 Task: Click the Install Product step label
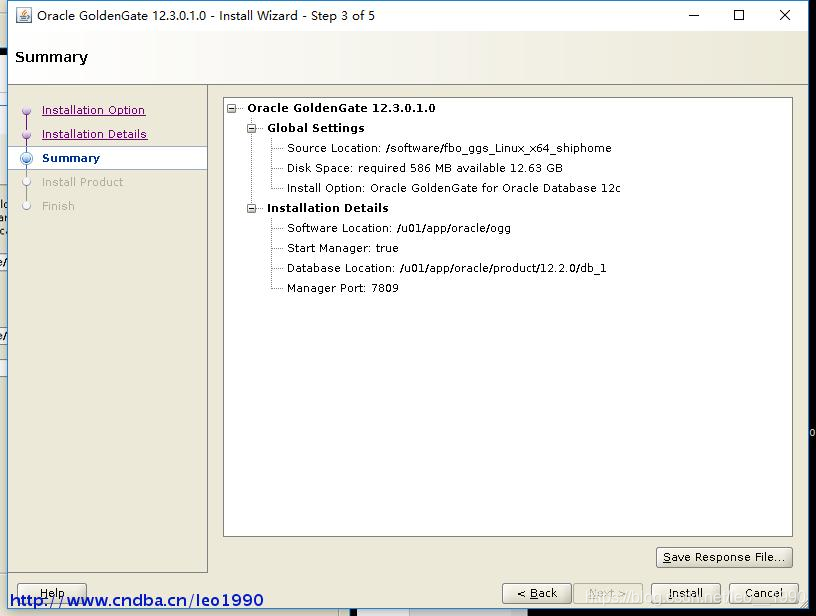click(x=83, y=182)
